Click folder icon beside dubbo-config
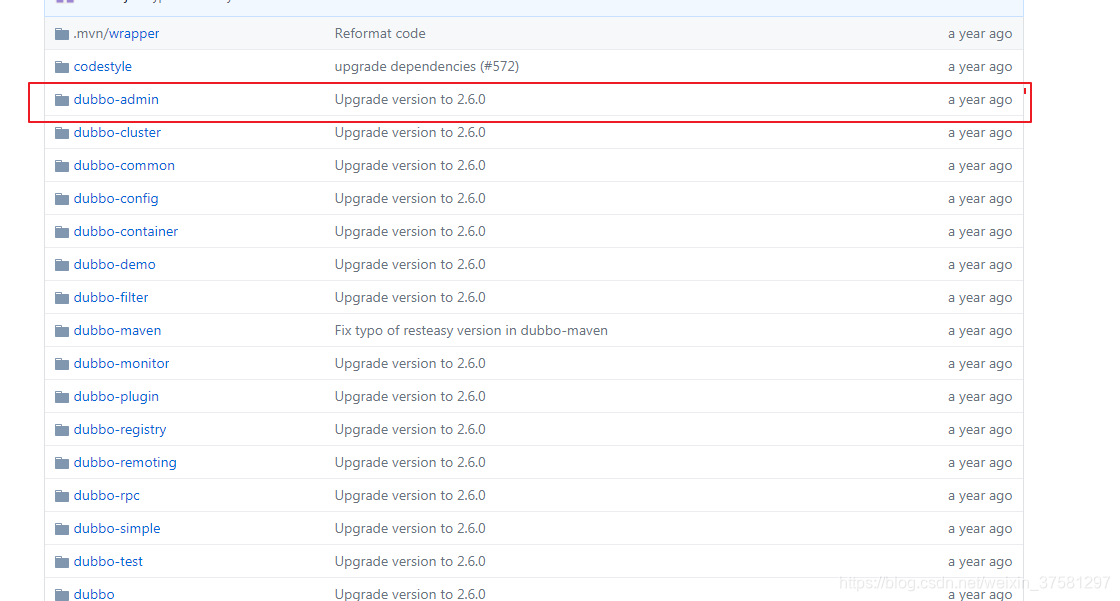Viewport: 1120px width, 601px height. click(62, 199)
